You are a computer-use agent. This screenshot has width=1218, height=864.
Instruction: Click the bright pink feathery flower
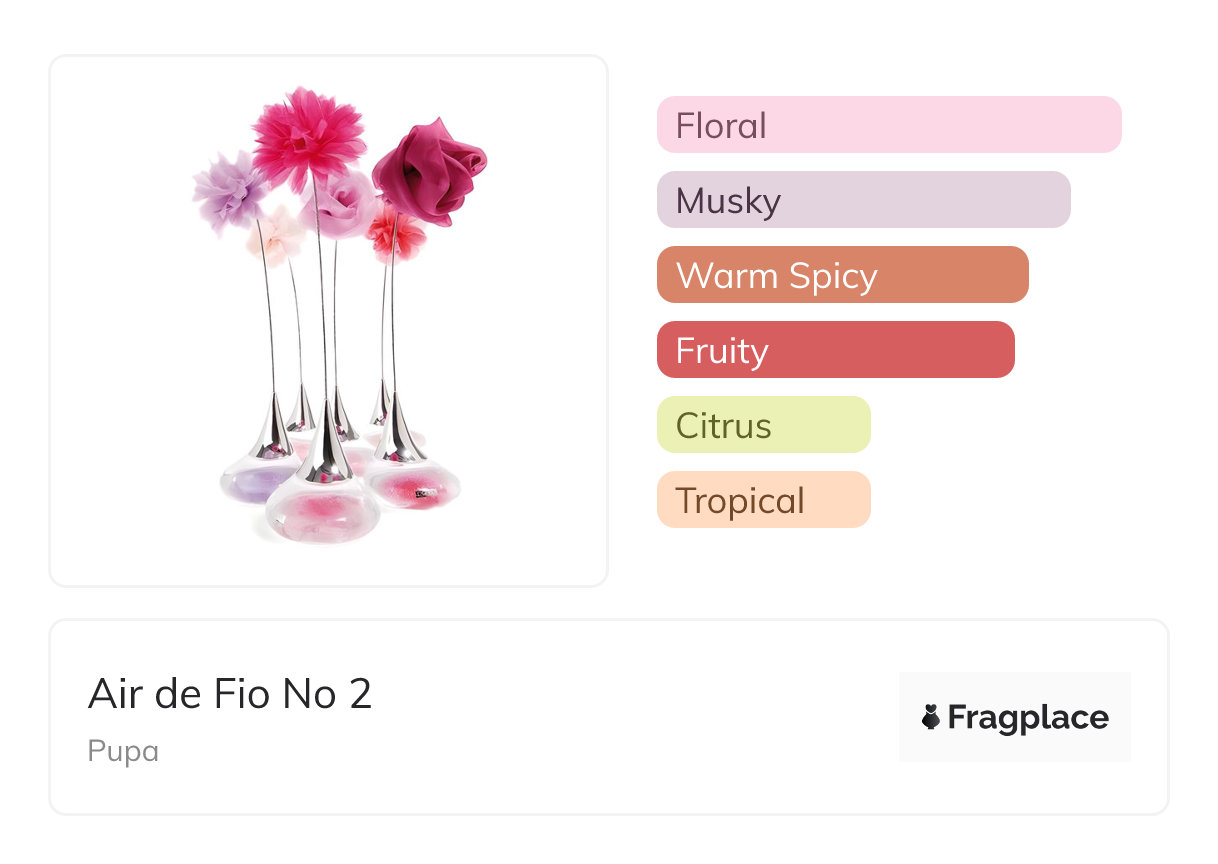(308, 137)
